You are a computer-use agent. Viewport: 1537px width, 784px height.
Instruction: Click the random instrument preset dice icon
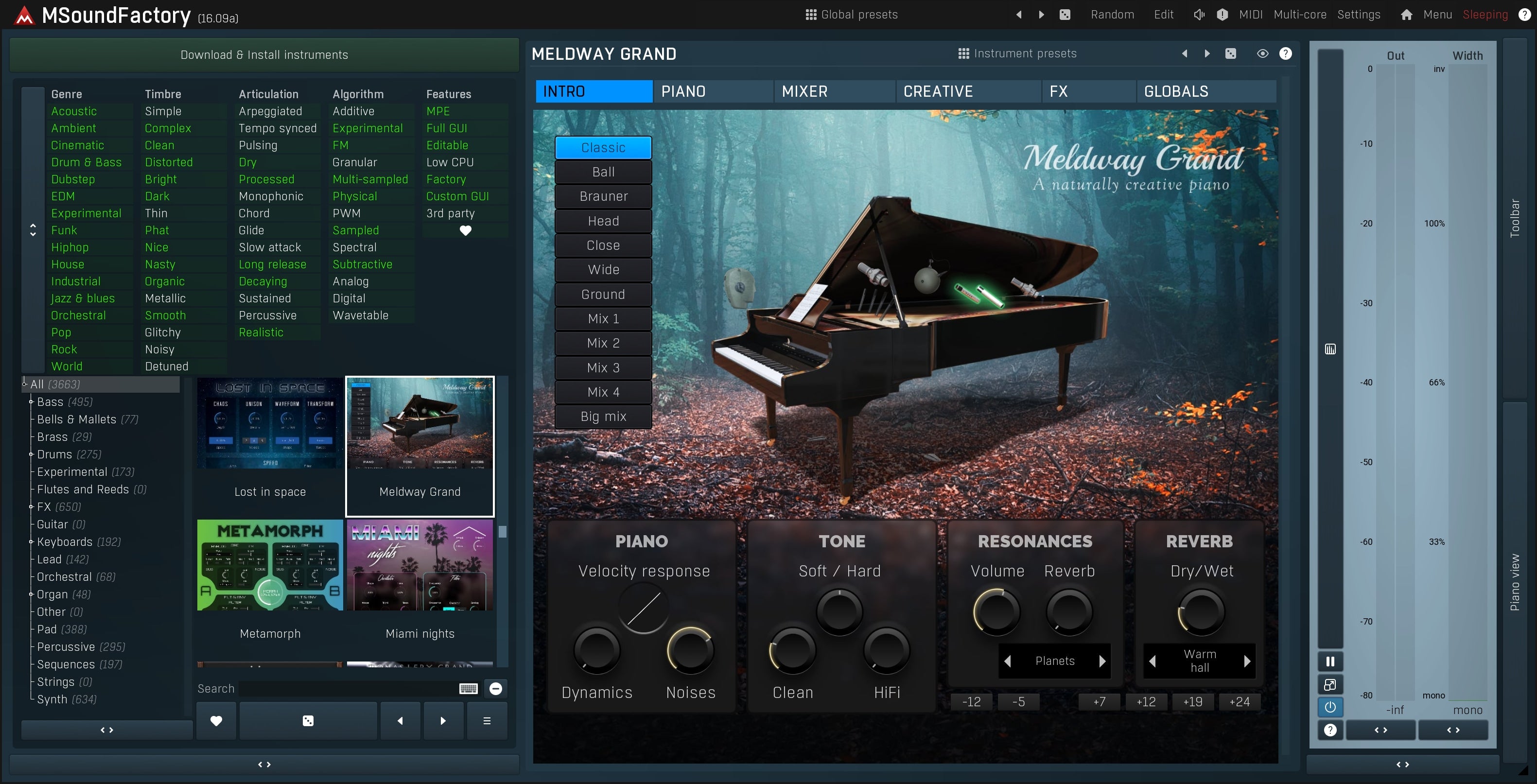pos(1230,53)
